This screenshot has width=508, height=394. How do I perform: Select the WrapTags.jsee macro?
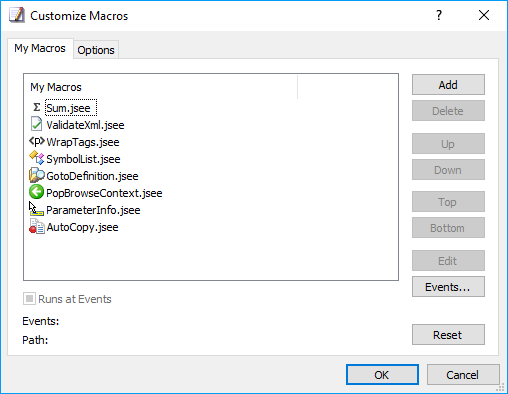(83, 142)
